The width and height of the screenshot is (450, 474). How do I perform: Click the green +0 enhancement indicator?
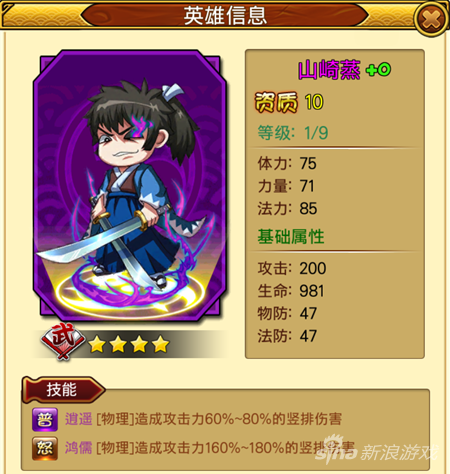pos(378,70)
